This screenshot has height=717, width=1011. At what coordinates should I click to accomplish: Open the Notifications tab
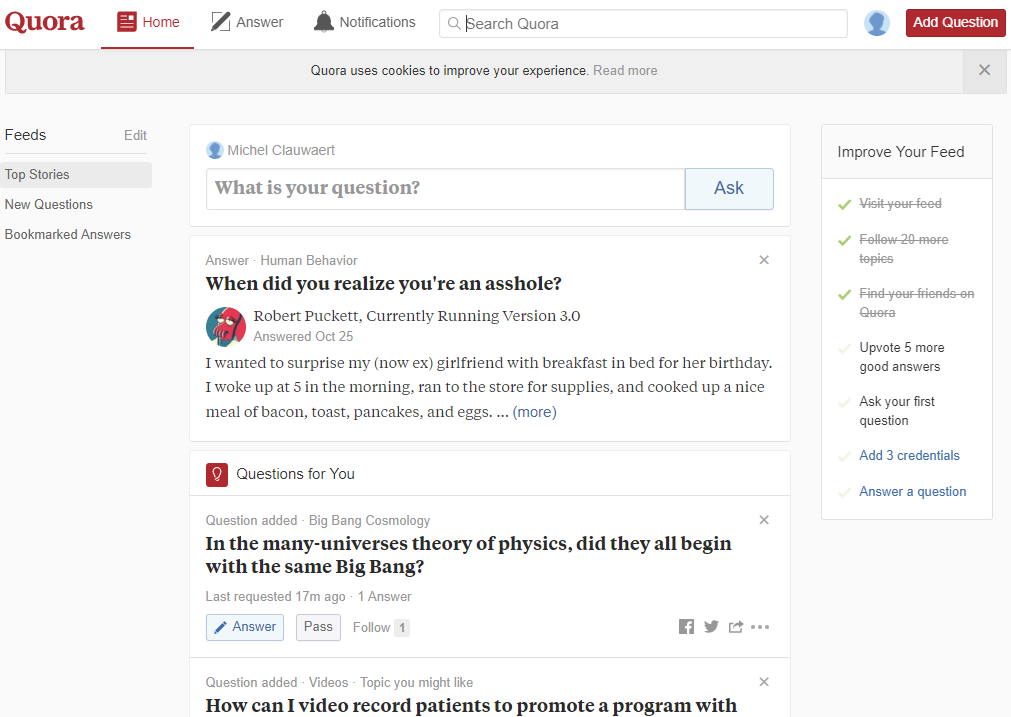point(364,22)
